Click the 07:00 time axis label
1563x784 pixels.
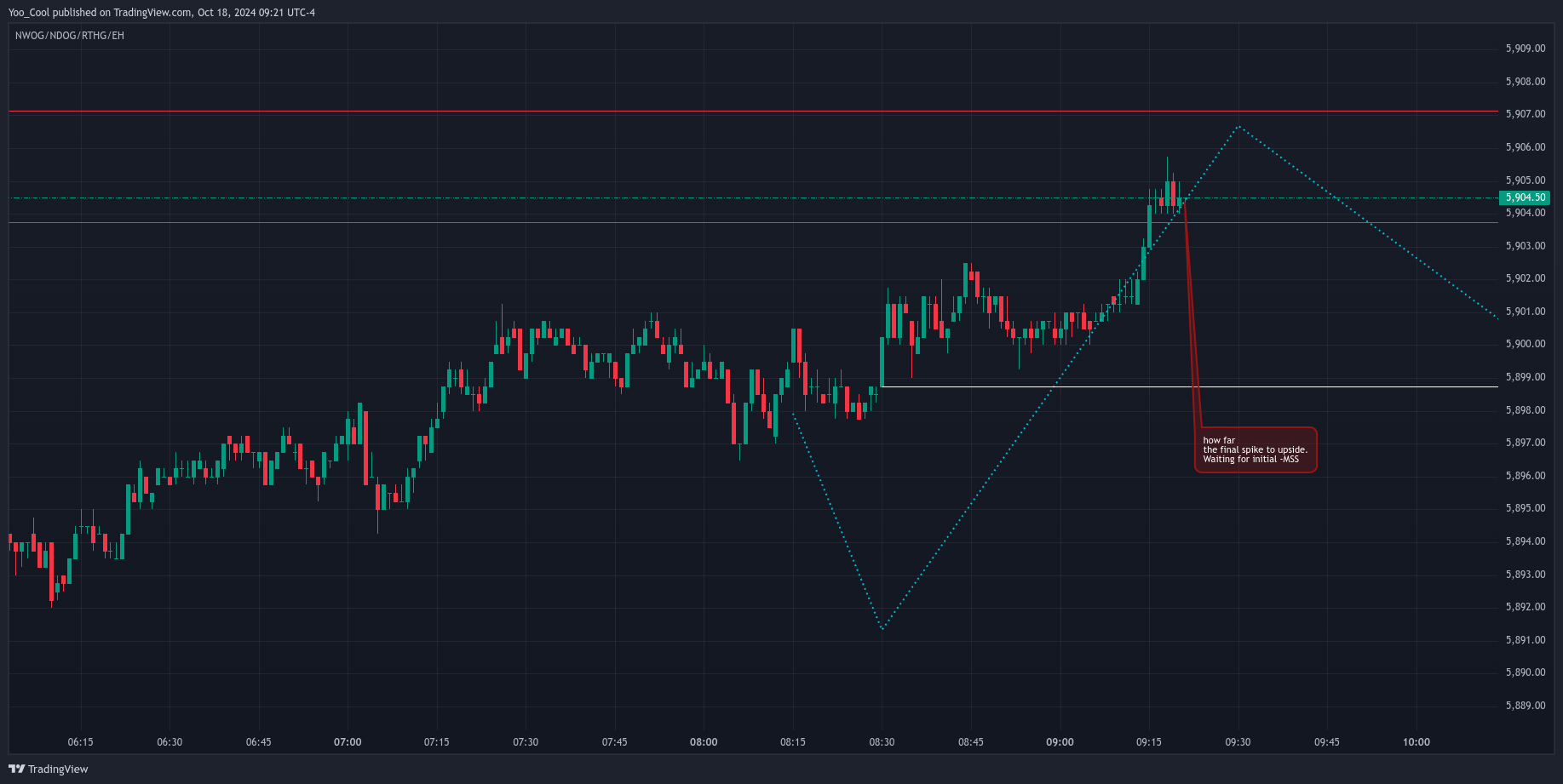(348, 742)
